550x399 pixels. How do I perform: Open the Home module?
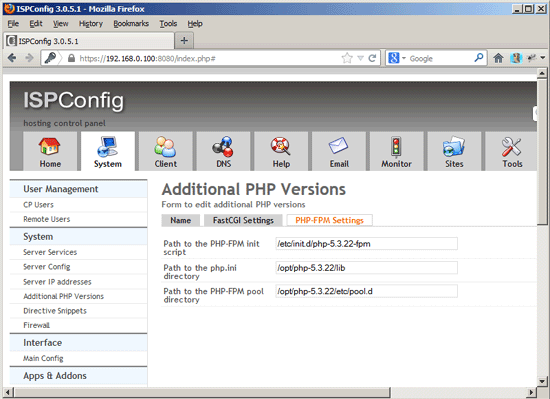50,152
